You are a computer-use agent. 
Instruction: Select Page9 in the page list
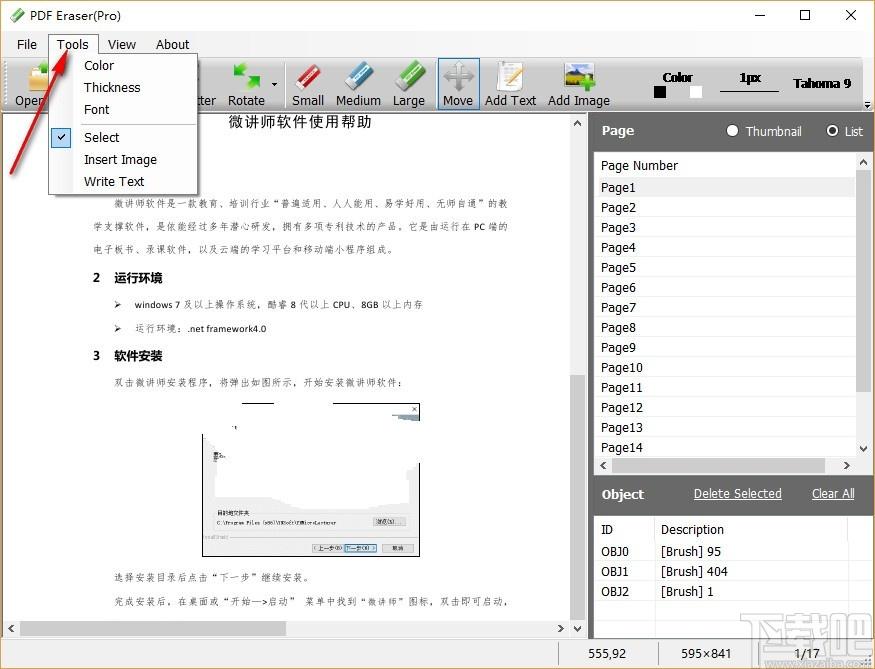coord(725,348)
